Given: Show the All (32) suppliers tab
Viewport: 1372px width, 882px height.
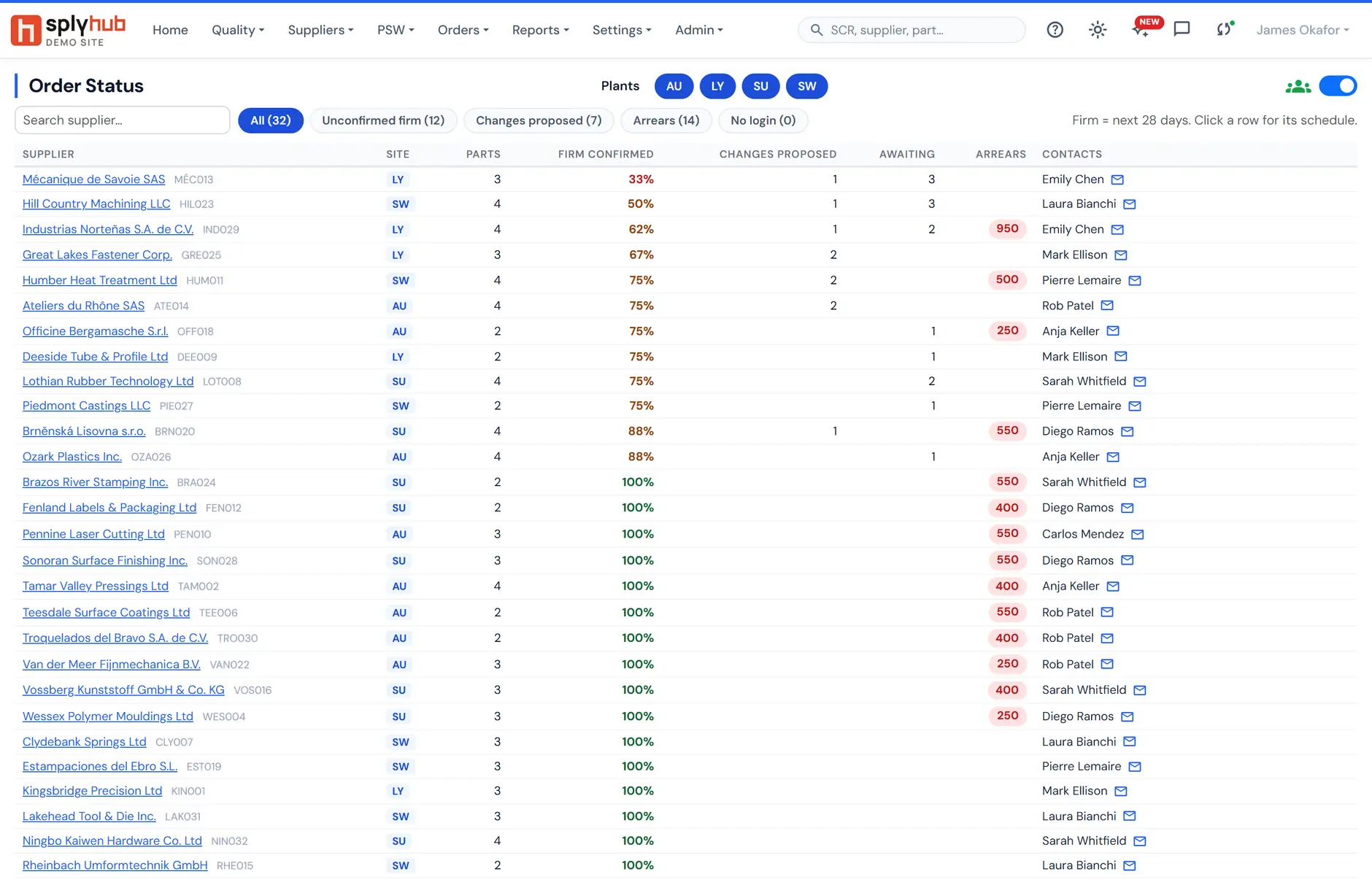Looking at the screenshot, I should click(x=271, y=120).
